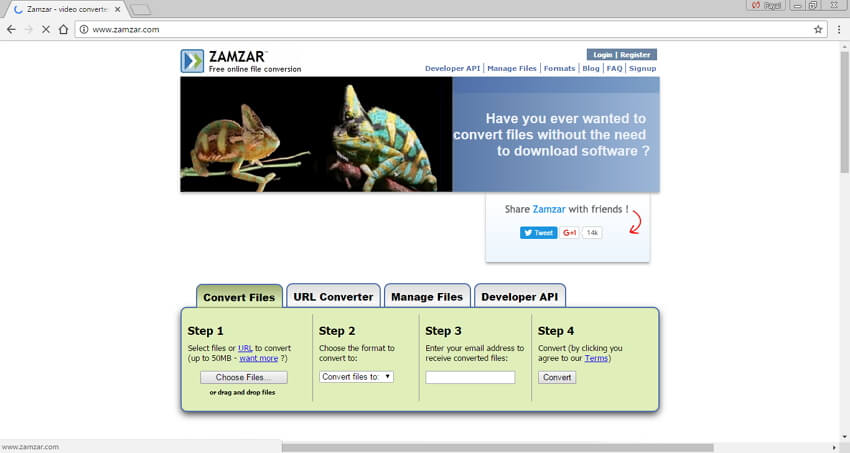The height and width of the screenshot is (453, 850).
Task: Open a new browser tab
Action: pyautogui.click(x=140, y=9)
